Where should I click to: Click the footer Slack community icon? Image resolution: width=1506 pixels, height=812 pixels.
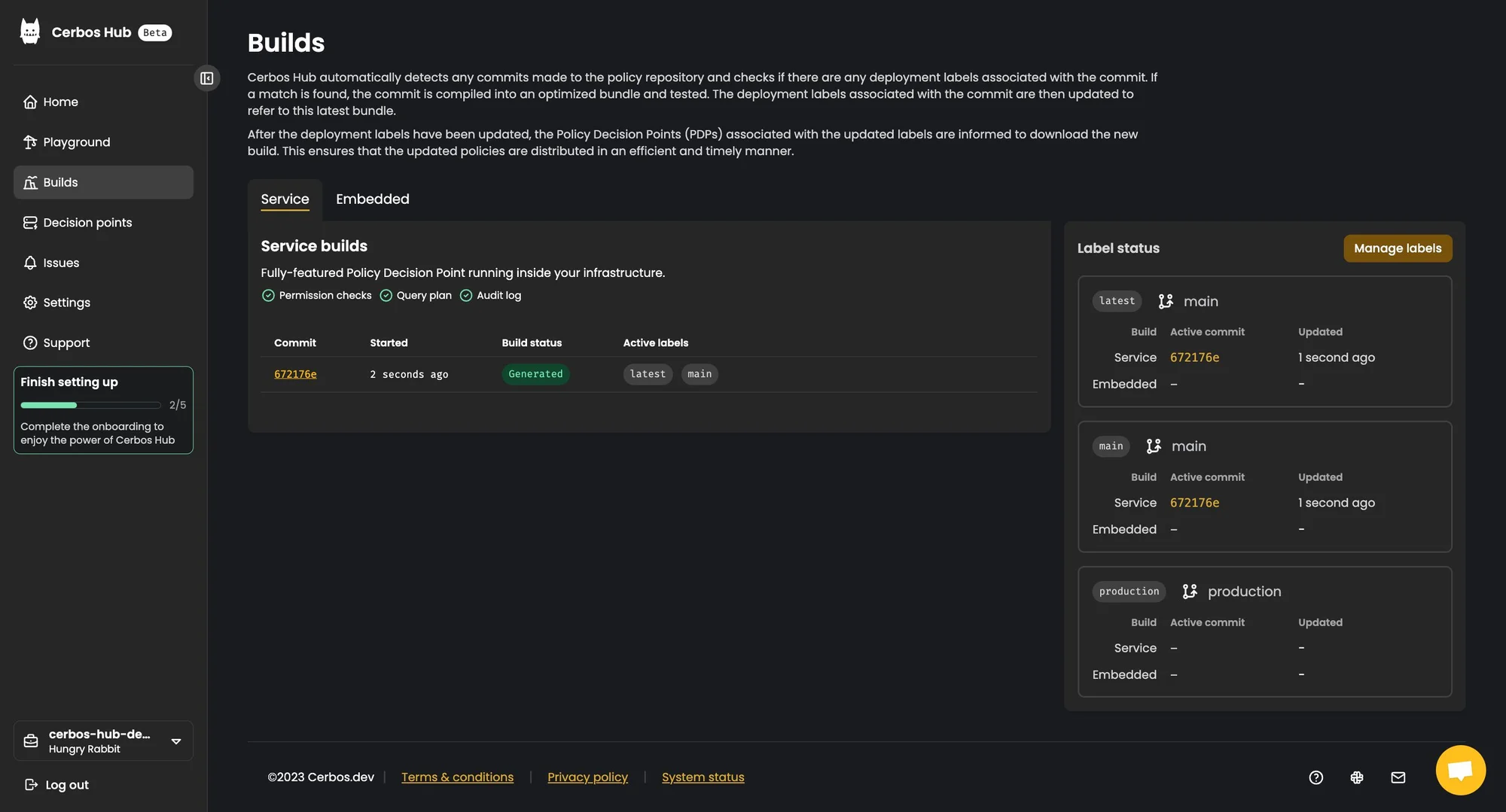click(x=1356, y=777)
